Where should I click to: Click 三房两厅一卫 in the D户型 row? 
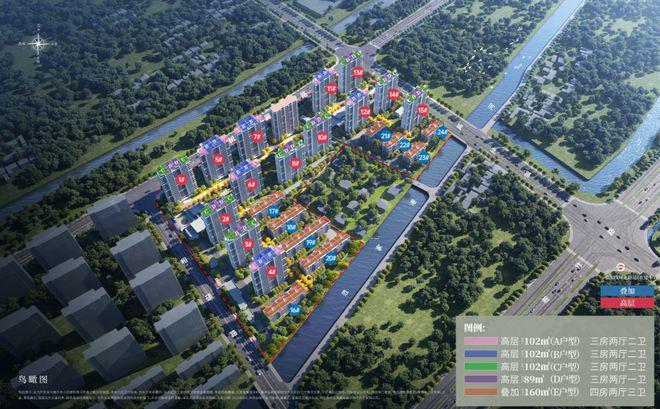(618, 379)
